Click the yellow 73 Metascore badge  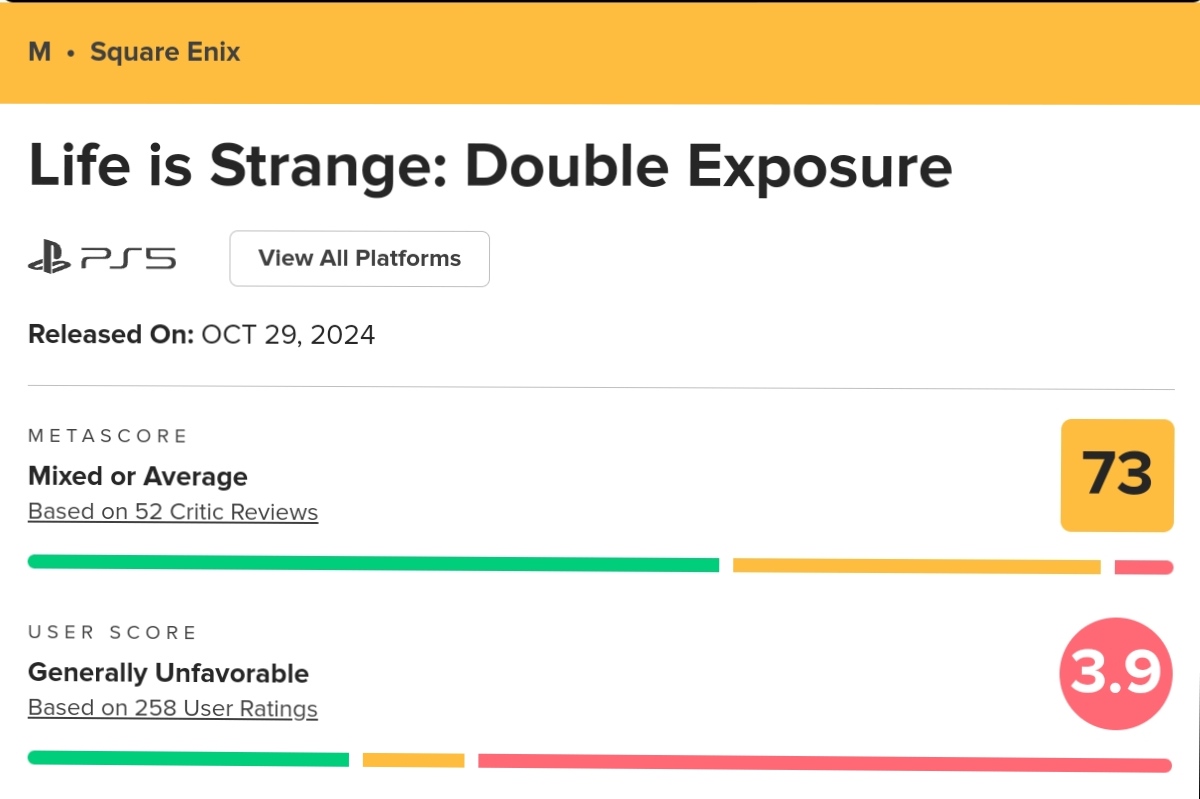click(x=1117, y=475)
